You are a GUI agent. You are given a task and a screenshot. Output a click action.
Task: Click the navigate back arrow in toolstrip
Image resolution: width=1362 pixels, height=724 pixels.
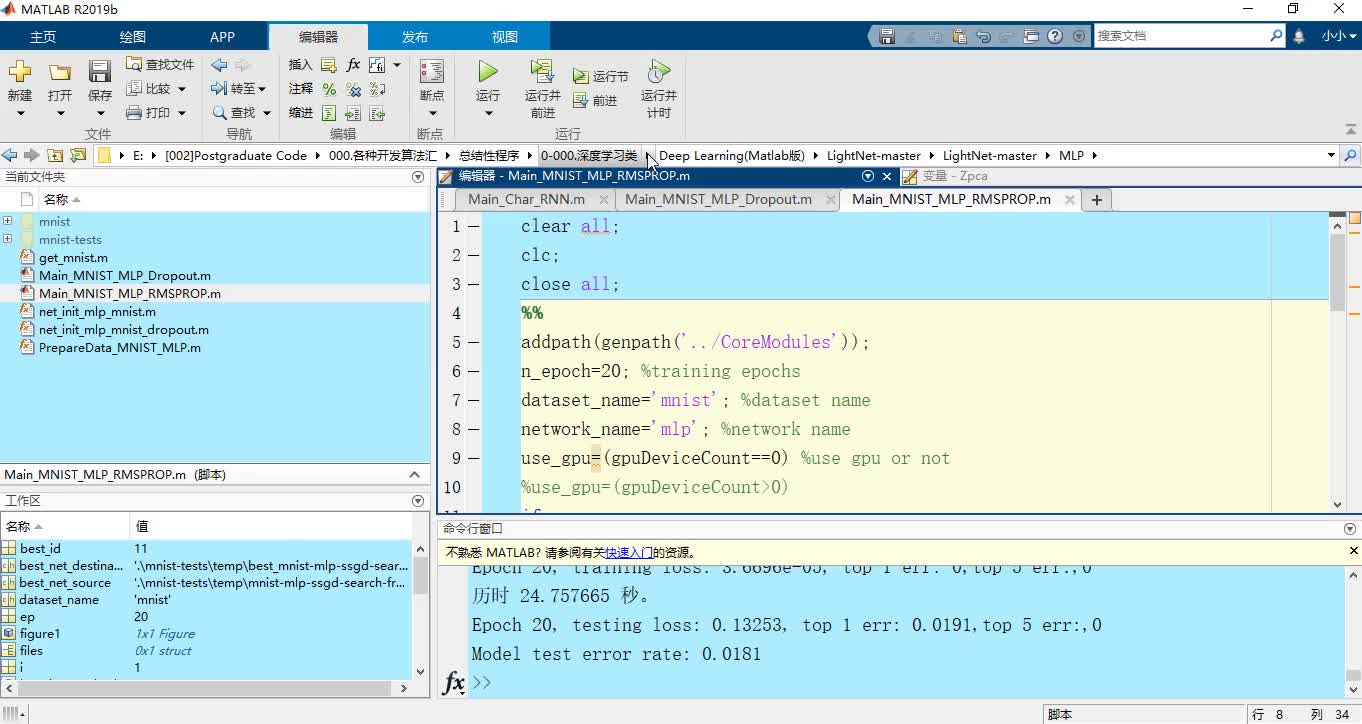tap(220, 65)
